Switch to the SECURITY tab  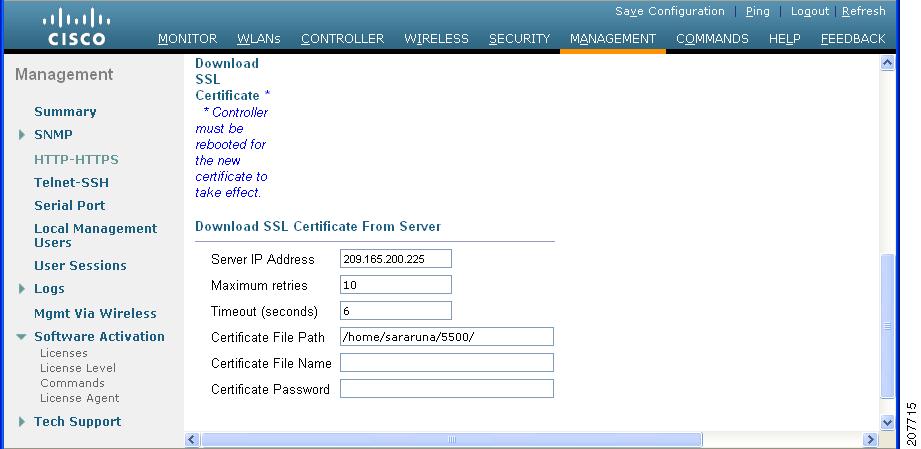tap(519, 39)
